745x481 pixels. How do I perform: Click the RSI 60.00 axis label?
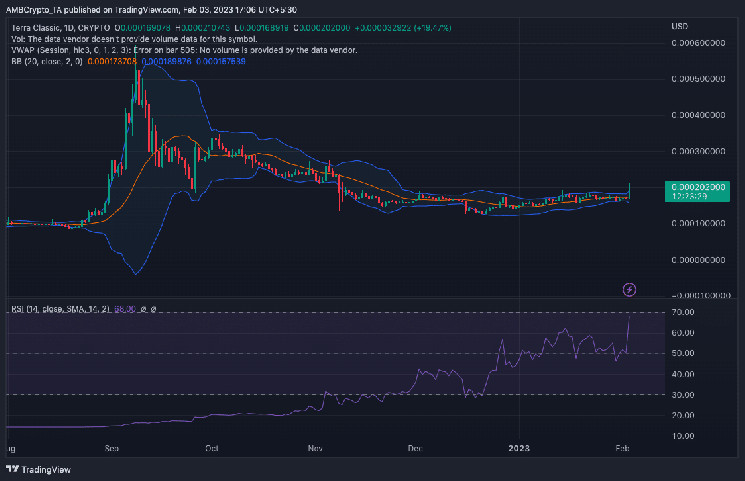pyautogui.click(x=683, y=333)
